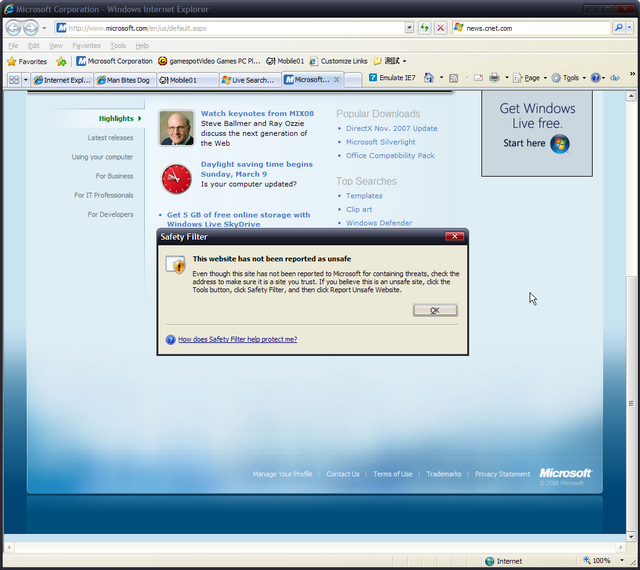Open the Home button dropdown arrow
640x570 pixels.
pos(441,78)
